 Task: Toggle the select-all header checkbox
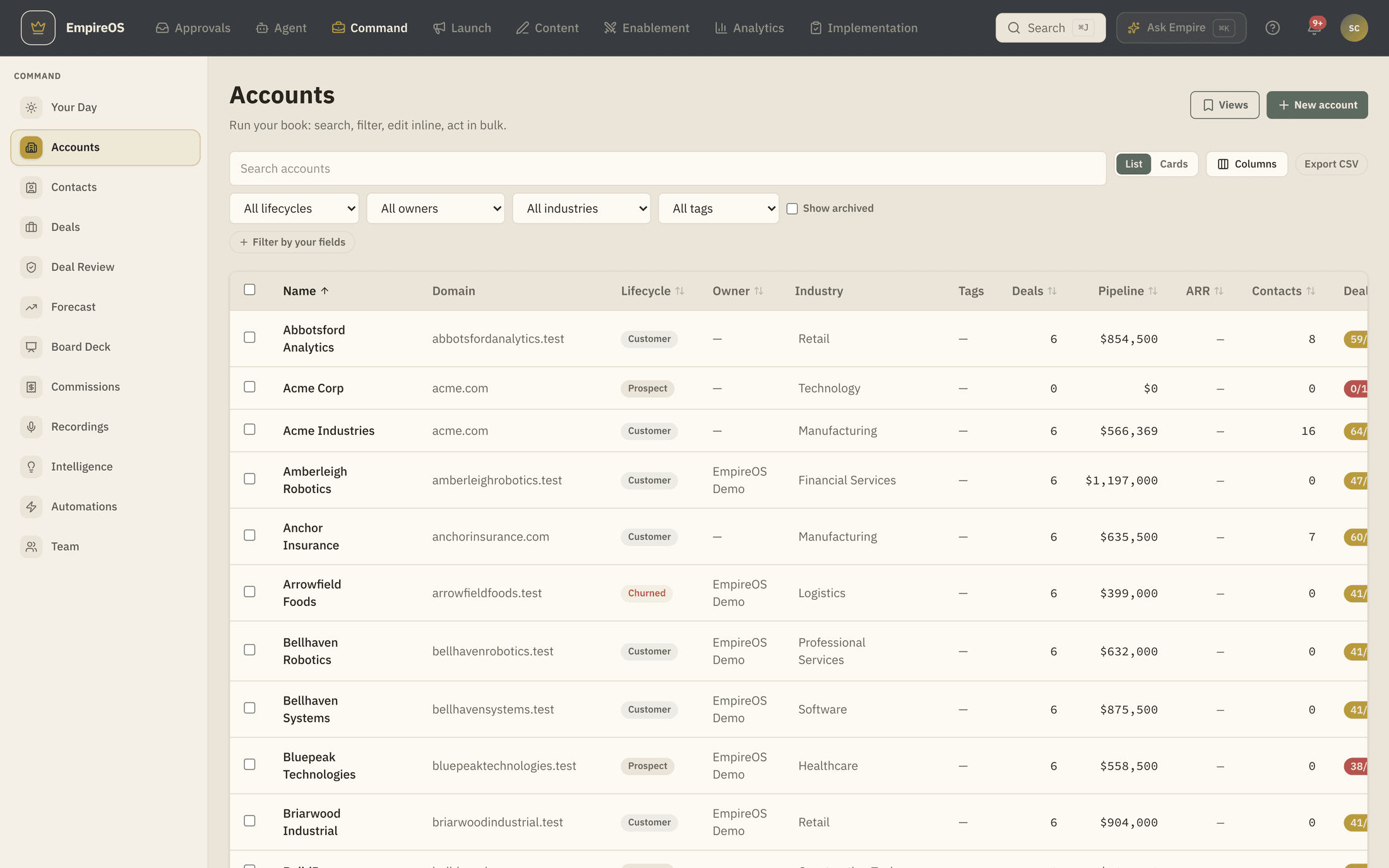[249, 290]
